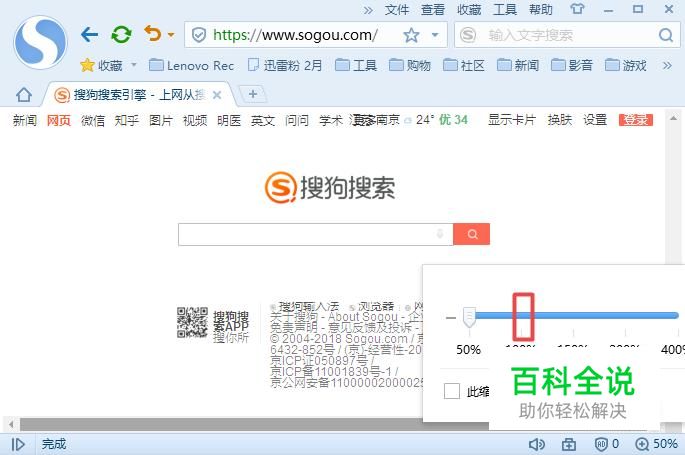Bookmark page with the star icon
Viewport: 685px width, 455px height.
pos(411,35)
